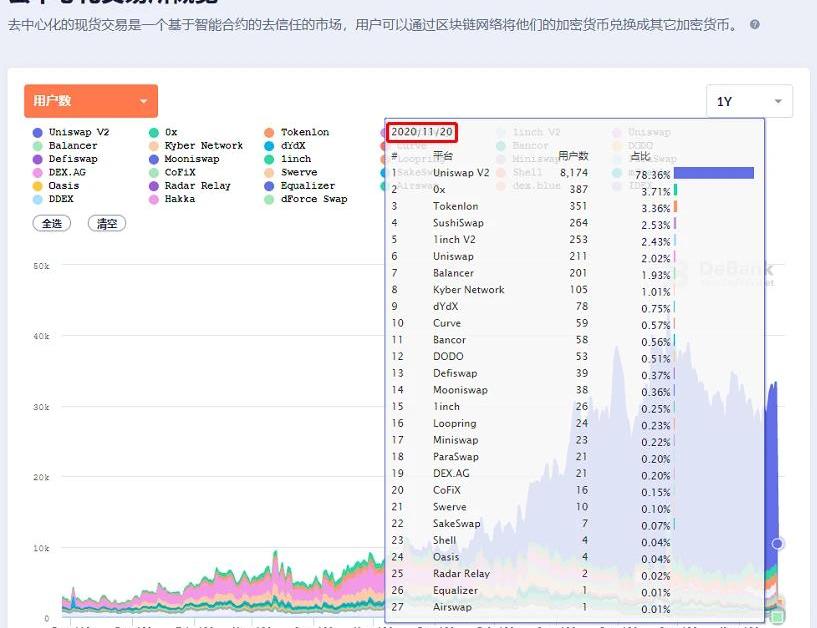Click the Uniswap V2 share bar in tooltip
This screenshot has height=628, width=817.
[714, 173]
